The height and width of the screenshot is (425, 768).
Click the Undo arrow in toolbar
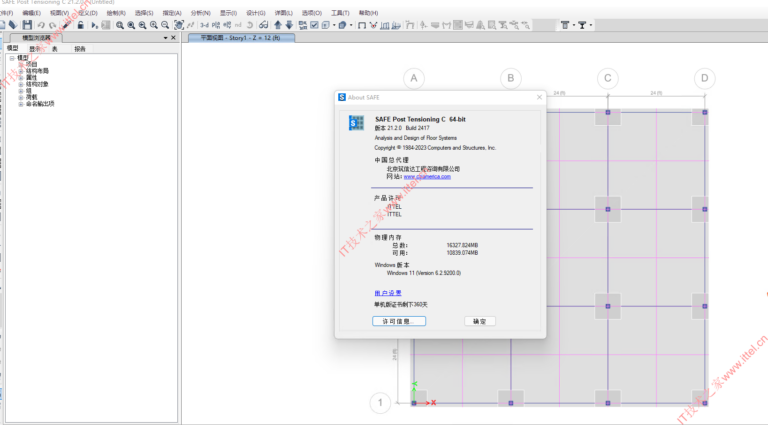(40, 24)
